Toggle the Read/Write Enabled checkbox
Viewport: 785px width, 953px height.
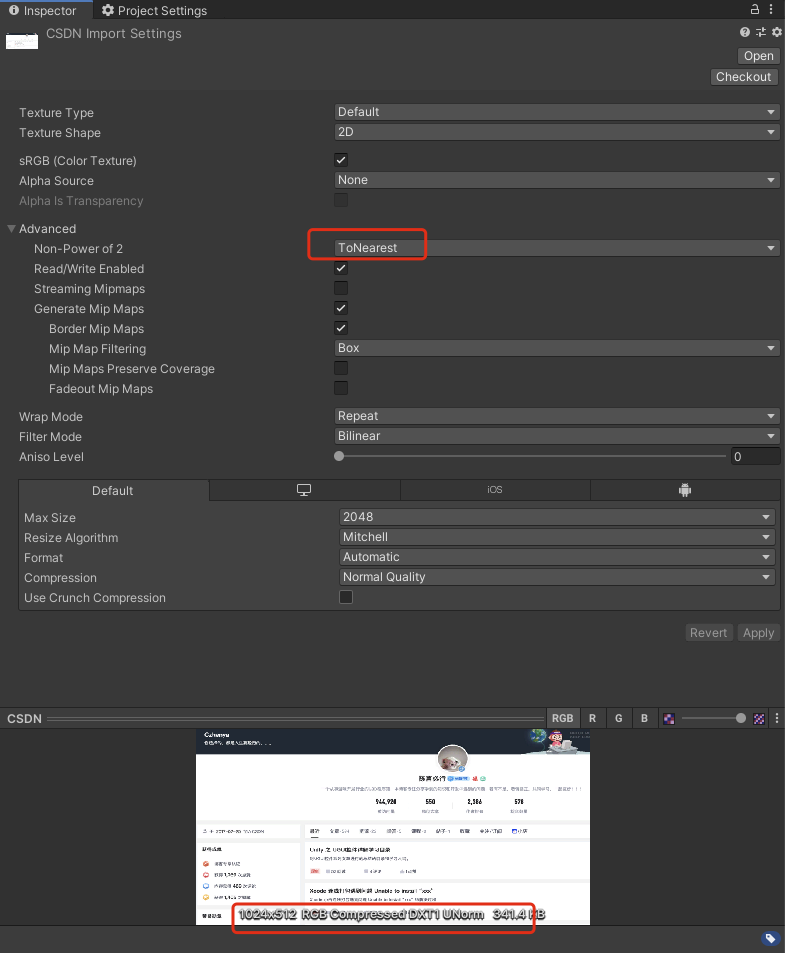tap(341, 268)
